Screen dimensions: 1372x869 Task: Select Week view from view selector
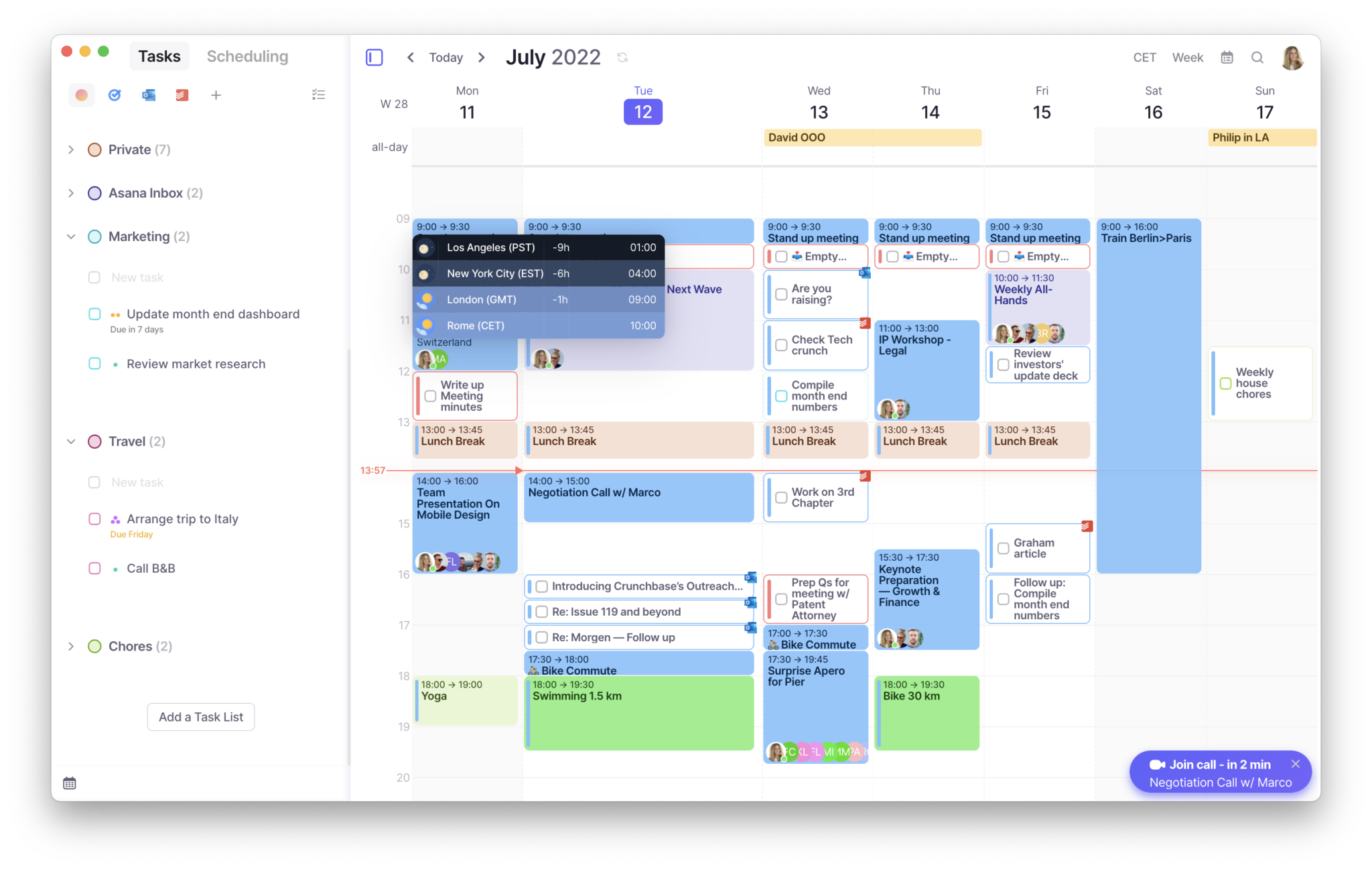coord(1188,57)
